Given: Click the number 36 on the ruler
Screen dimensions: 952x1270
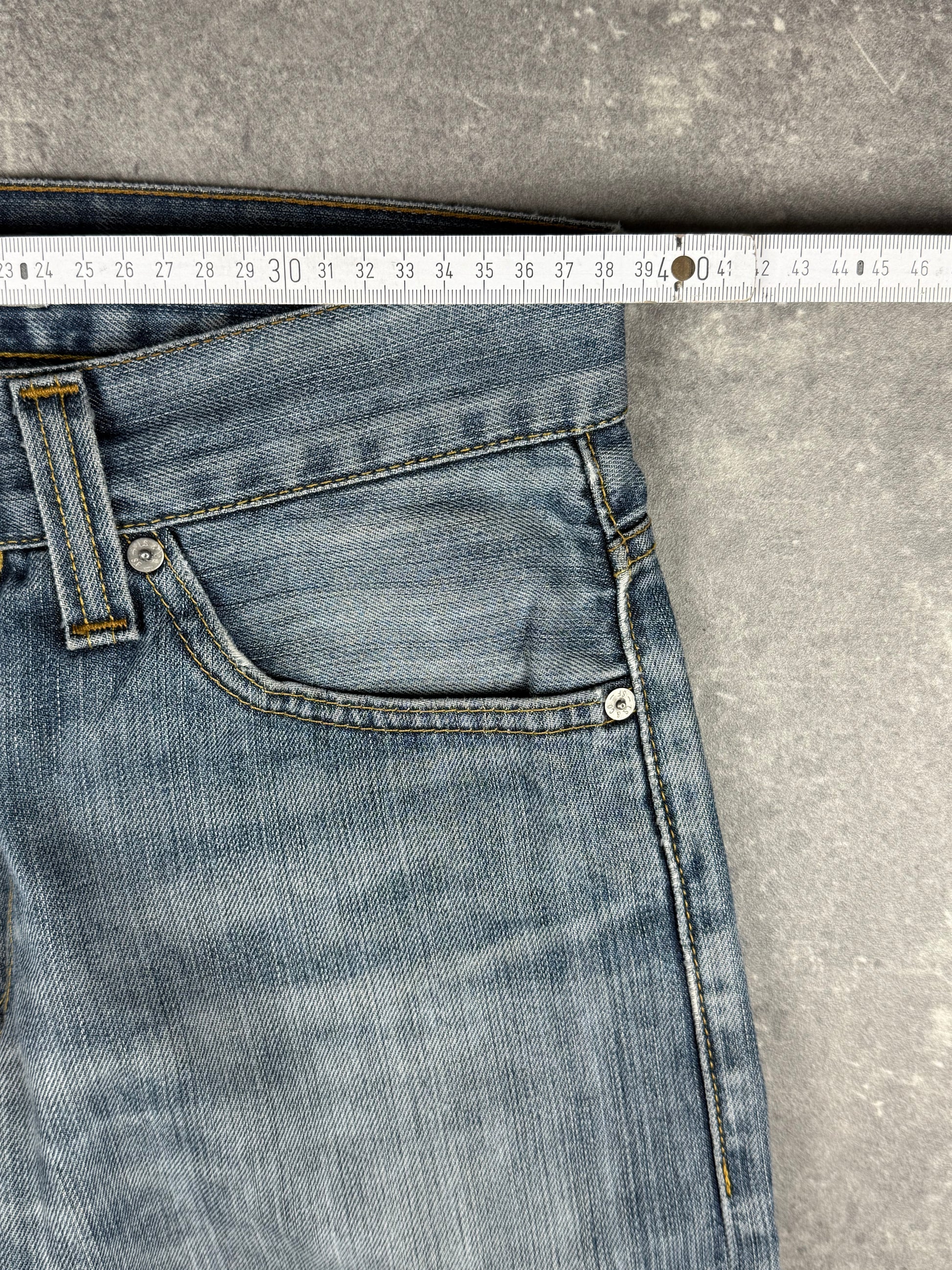Looking at the screenshot, I should 524,271.
